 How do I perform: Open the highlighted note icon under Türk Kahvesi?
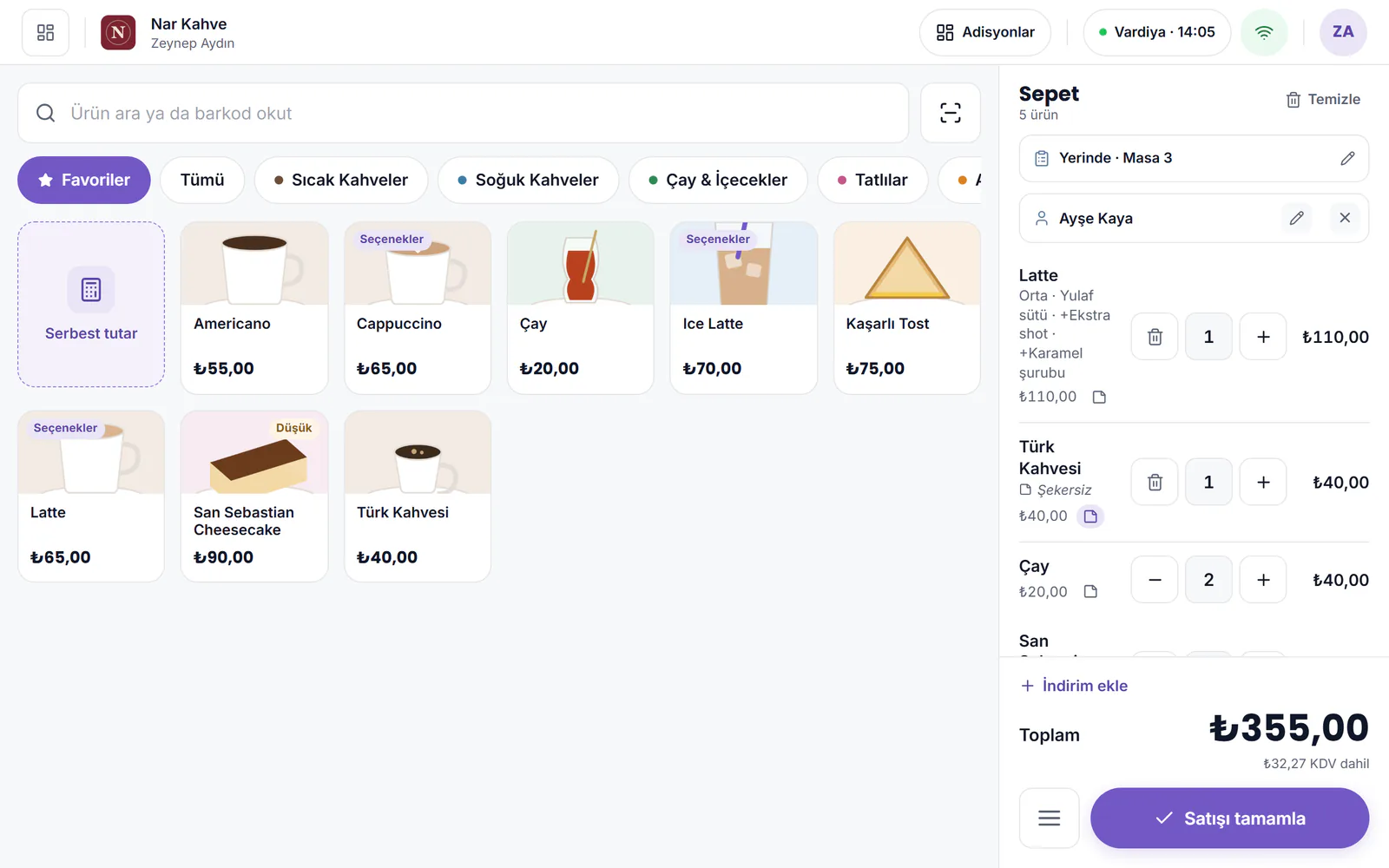pos(1090,516)
